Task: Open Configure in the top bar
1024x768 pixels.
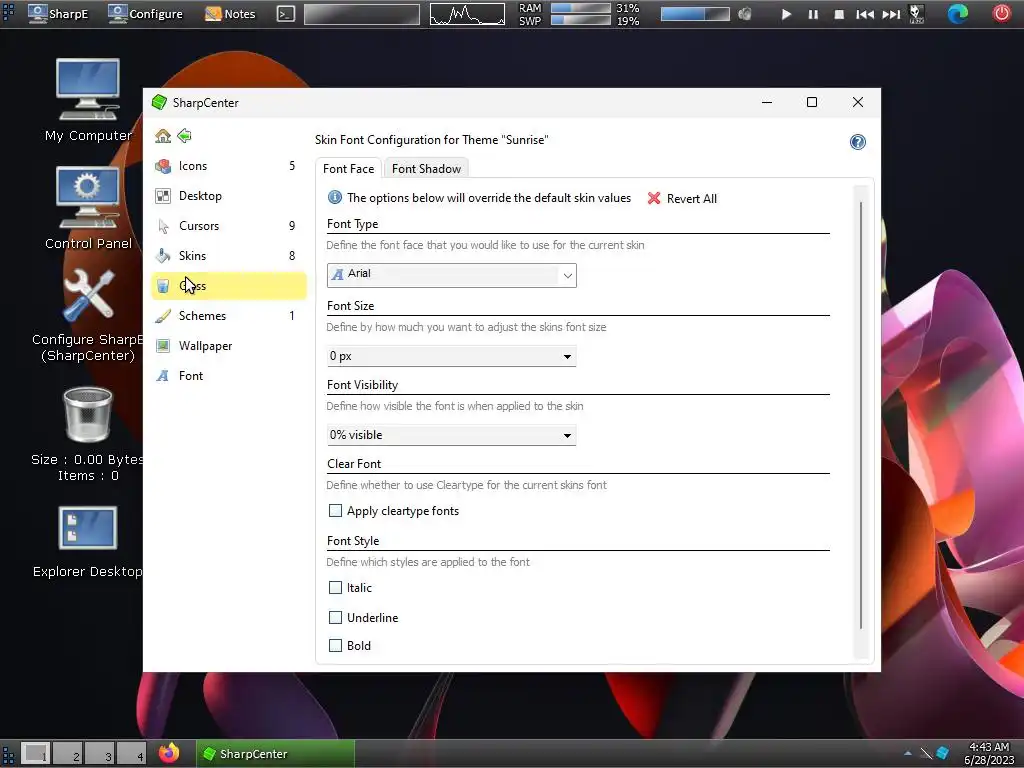Action: (x=146, y=14)
